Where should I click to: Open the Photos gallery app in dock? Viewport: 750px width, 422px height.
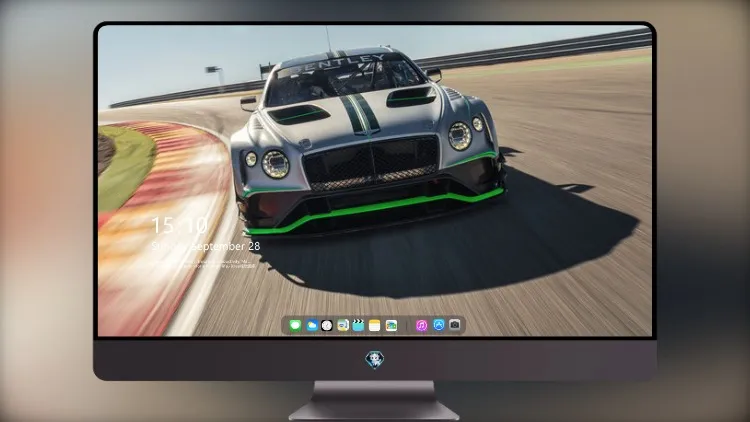391,325
